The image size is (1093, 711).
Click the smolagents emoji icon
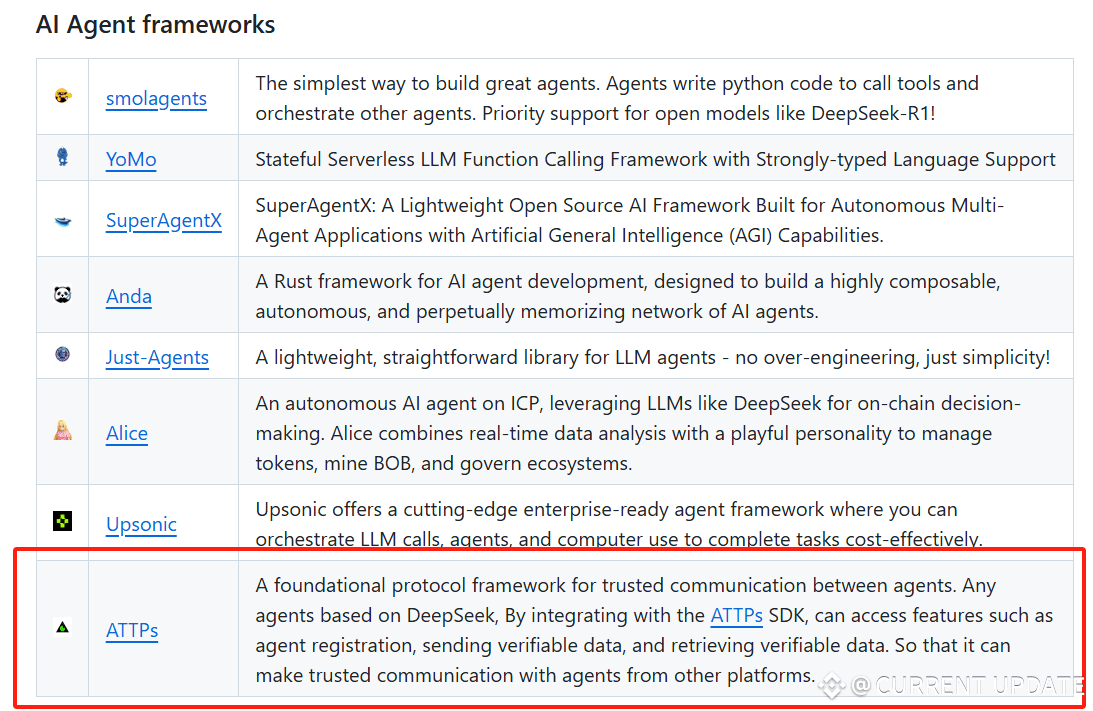[63, 96]
